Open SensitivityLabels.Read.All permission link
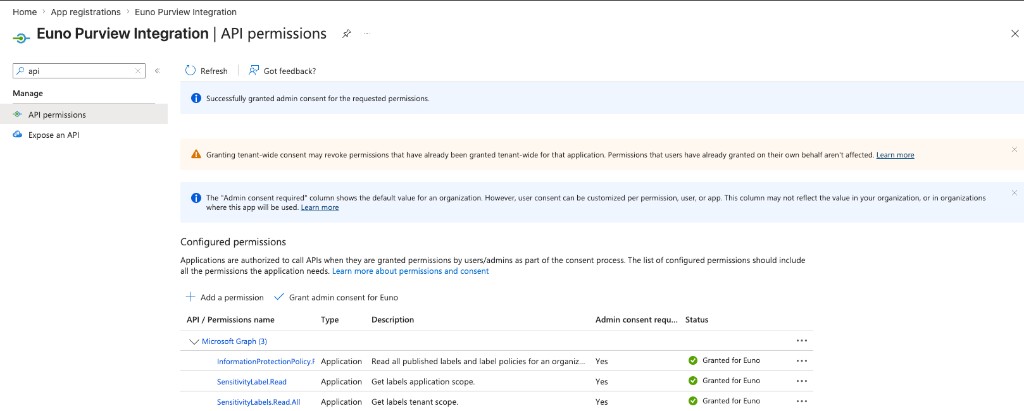 tap(259, 402)
